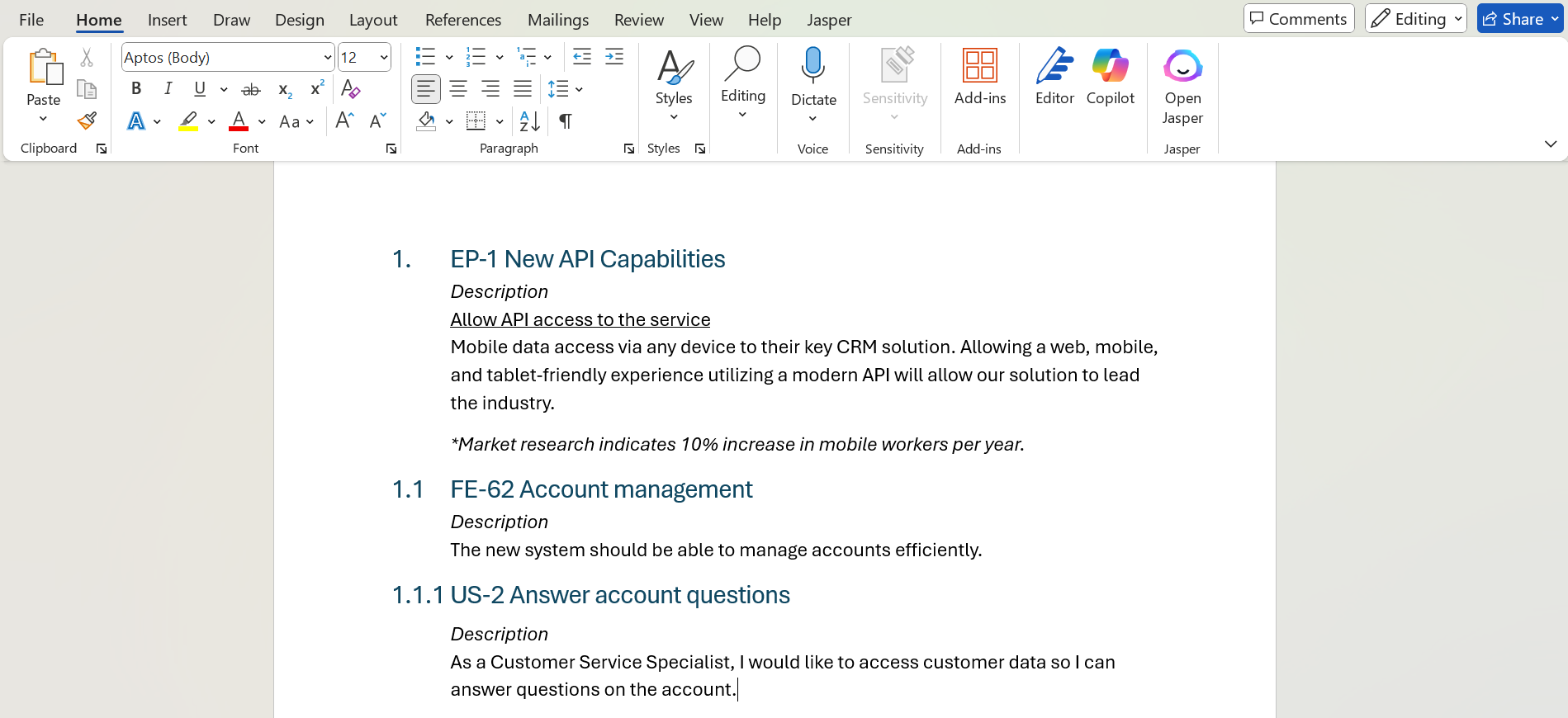Increase paragraph indent
Viewport: 1568px width, 718px height.
614,57
